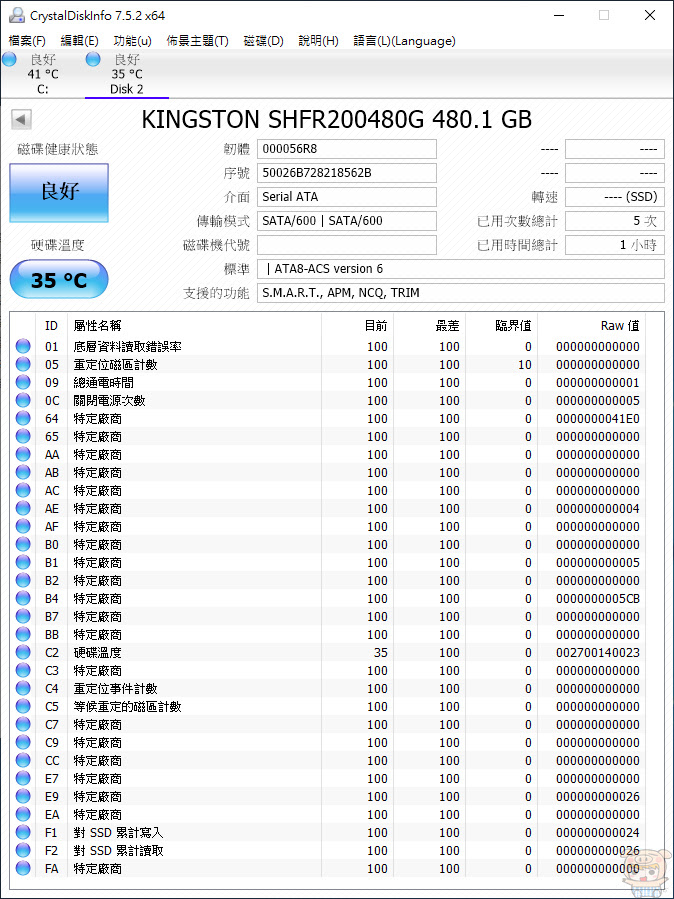
Task: Click the blue status orb for ID AB
Action: click(x=23, y=472)
